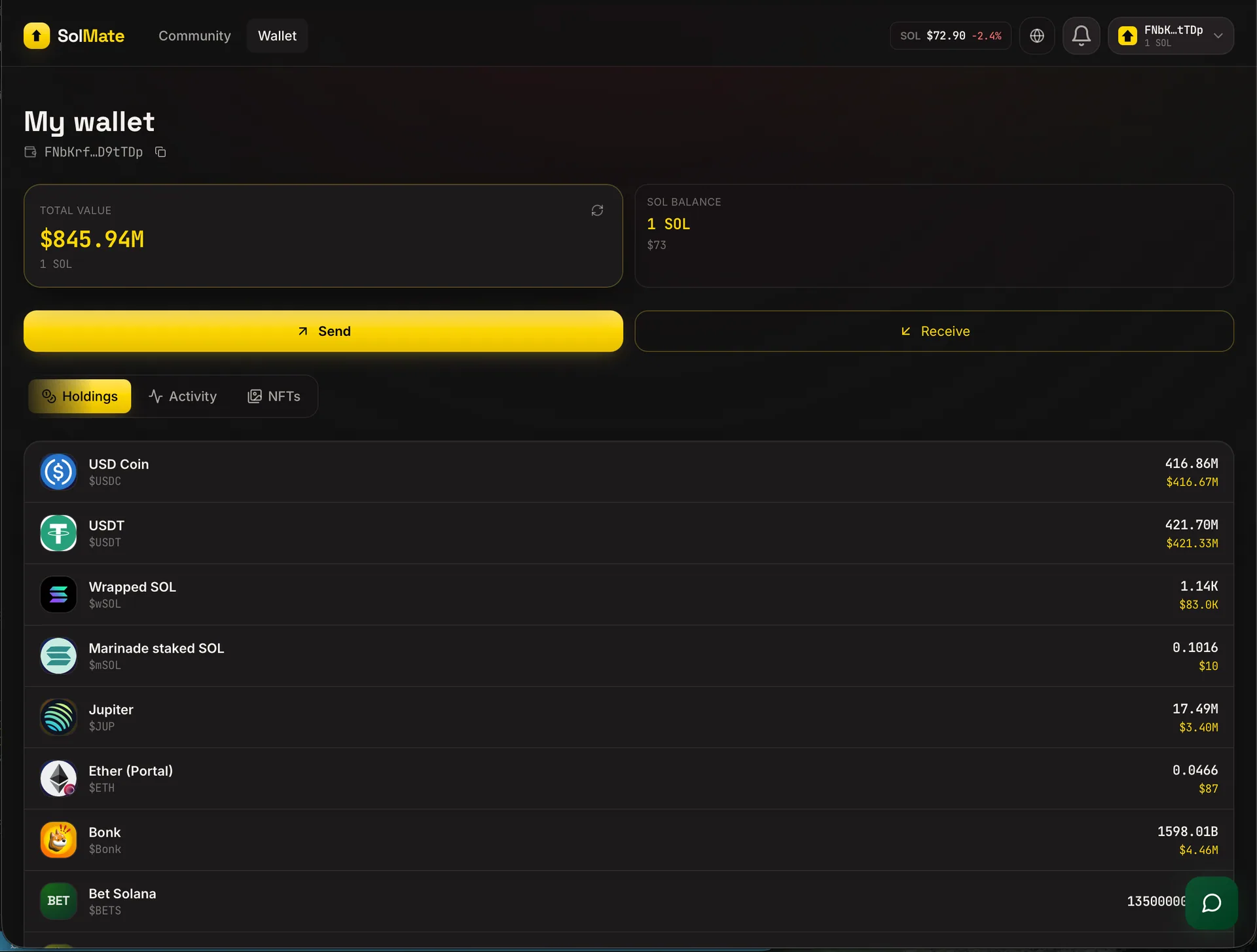Click the $73 SOL balance value
Image resolution: width=1257 pixels, height=952 pixels.
(657, 245)
